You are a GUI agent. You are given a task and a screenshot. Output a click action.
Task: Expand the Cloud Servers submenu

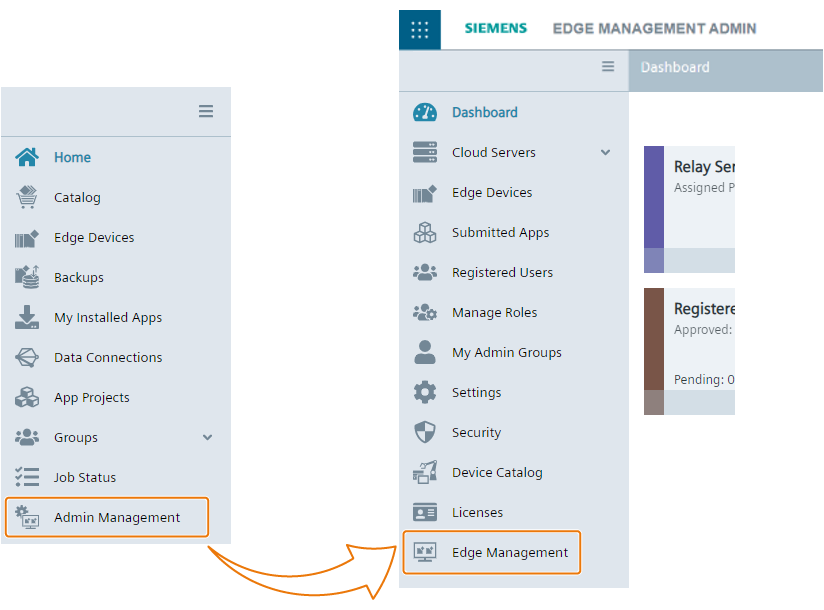pyautogui.click(x=606, y=152)
